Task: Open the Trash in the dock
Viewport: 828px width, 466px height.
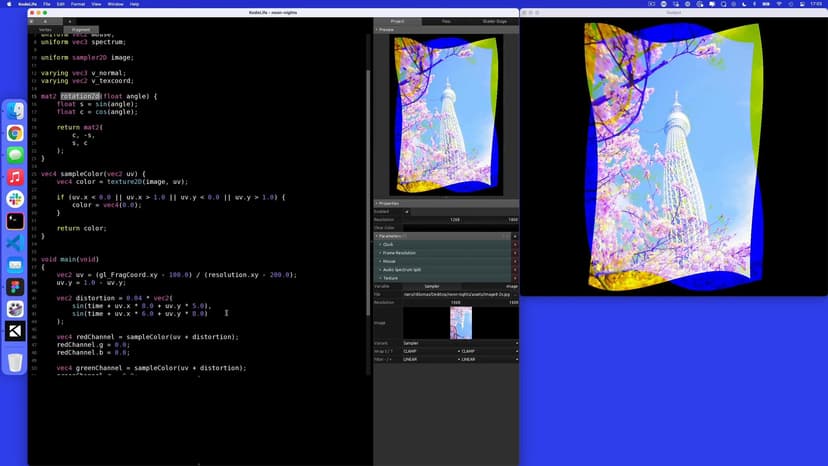Action: 15,362
